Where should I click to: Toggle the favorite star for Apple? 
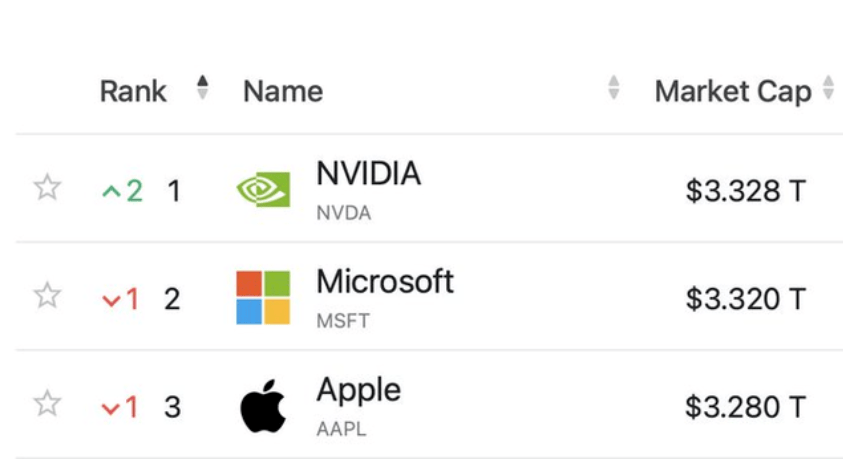[x=47, y=405]
